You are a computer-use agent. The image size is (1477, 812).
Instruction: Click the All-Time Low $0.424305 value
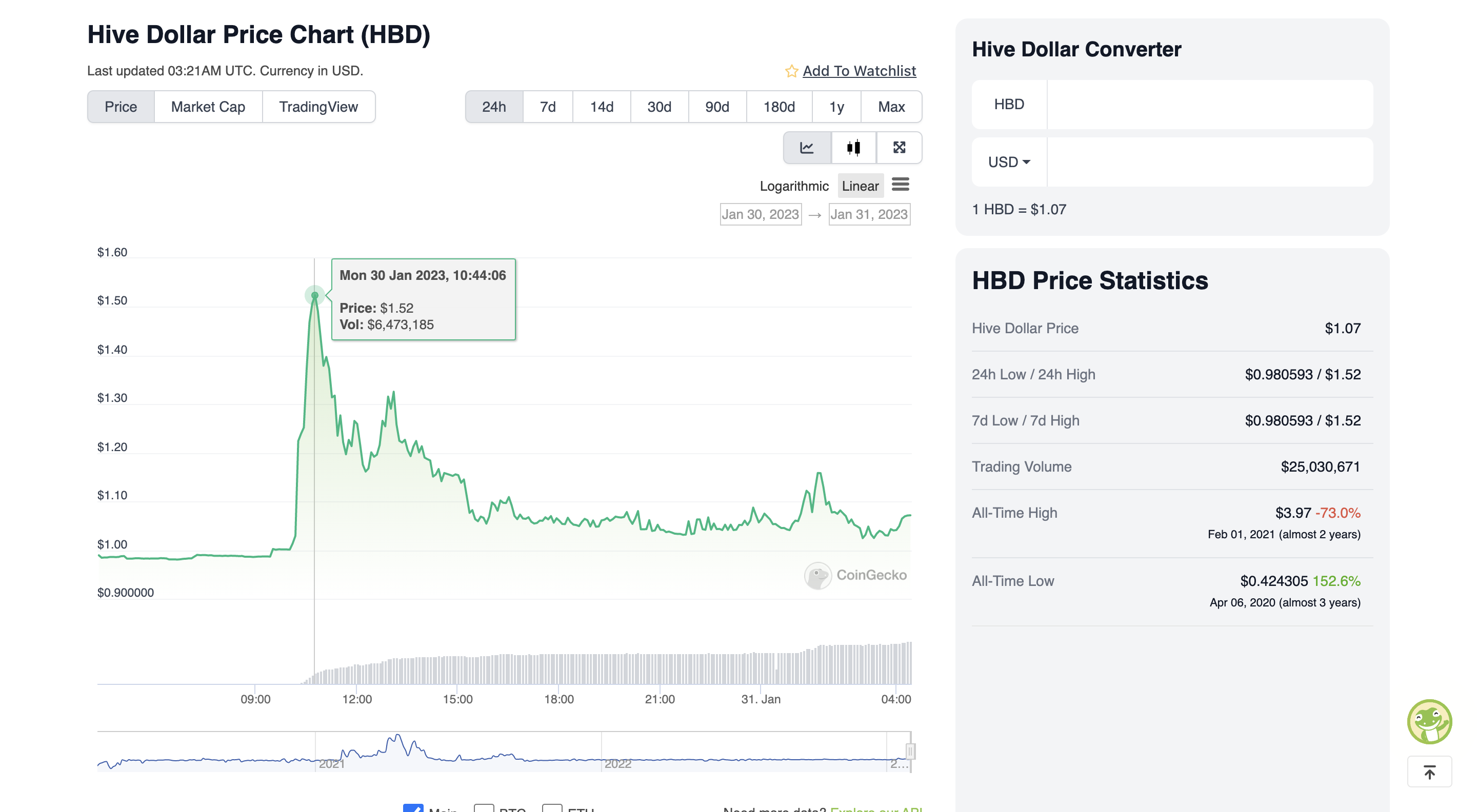[x=1273, y=580]
